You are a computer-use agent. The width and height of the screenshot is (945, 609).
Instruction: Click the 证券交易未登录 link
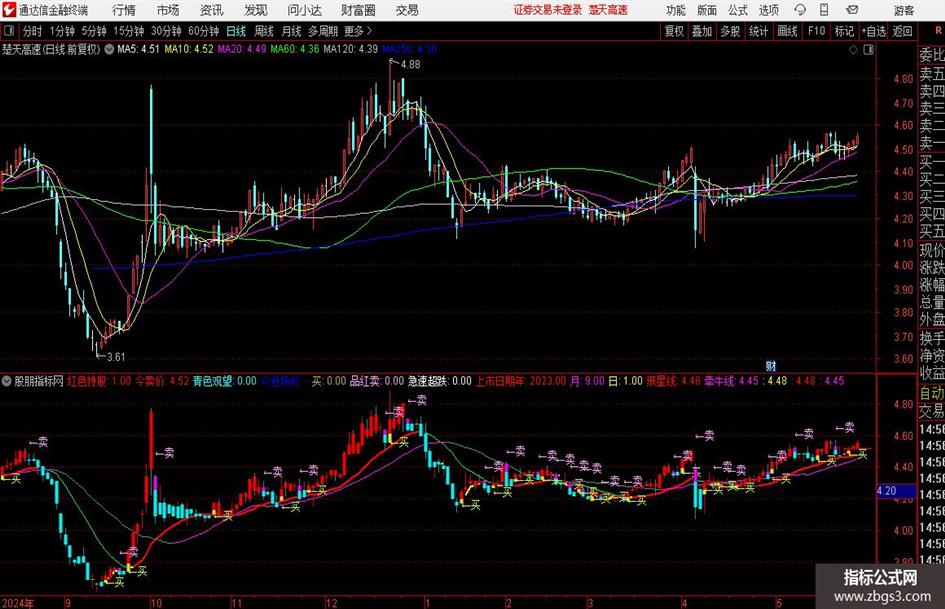[548, 10]
